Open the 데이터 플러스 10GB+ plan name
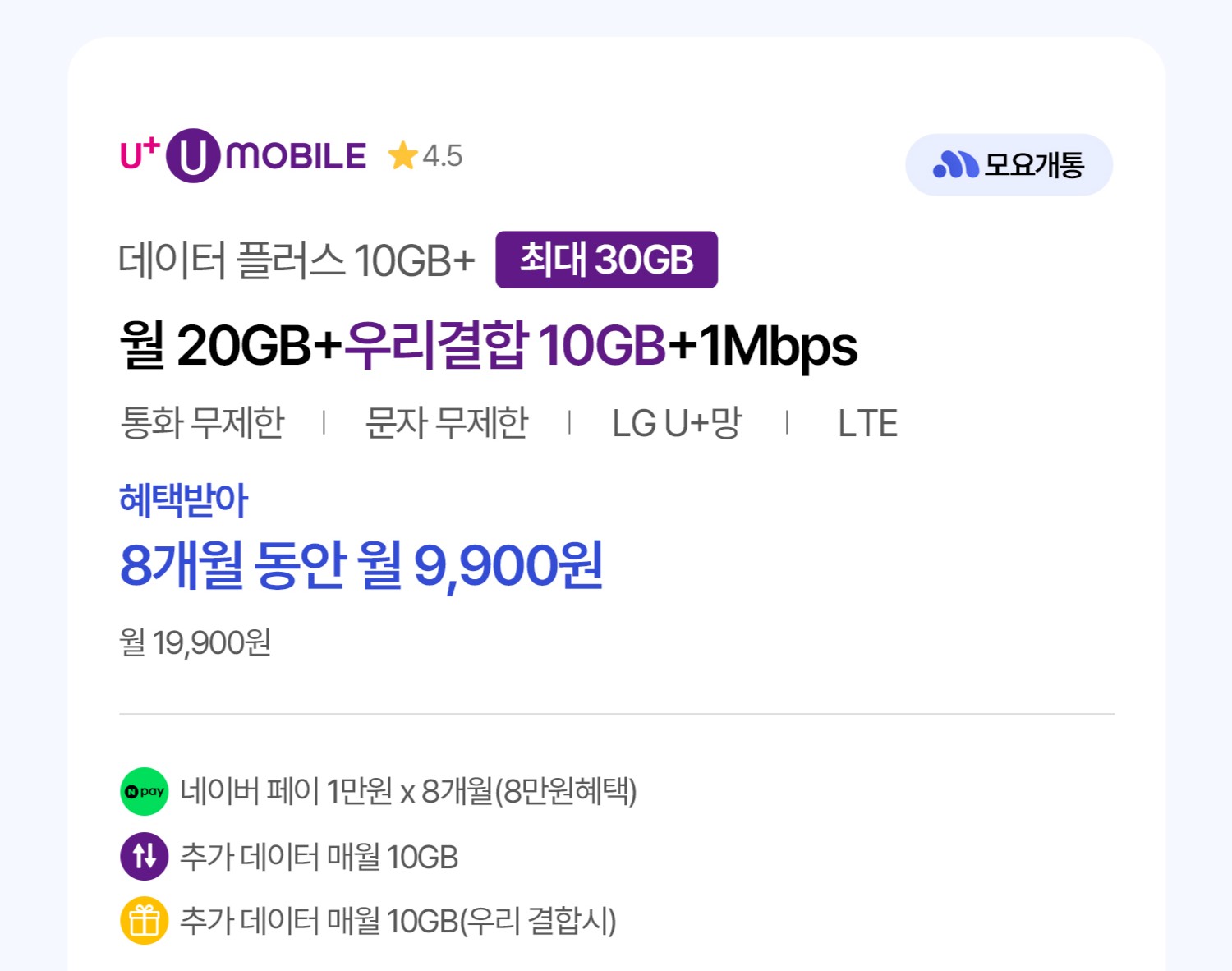The image size is (1232, 971). coord(297,260)
